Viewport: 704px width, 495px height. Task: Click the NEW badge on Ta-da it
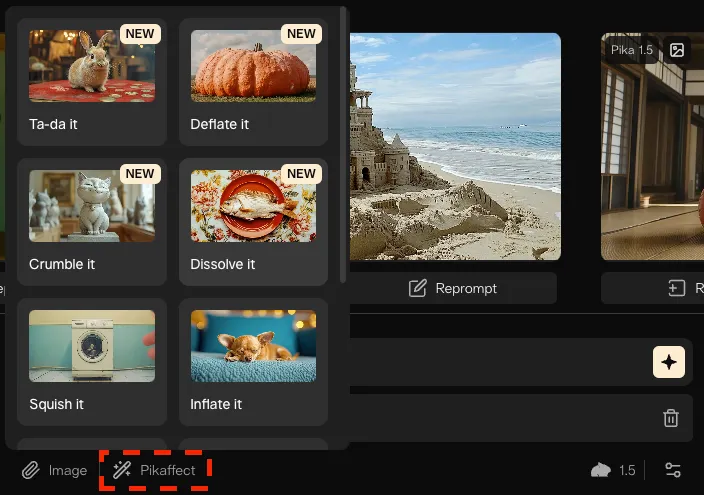point(140,34)
